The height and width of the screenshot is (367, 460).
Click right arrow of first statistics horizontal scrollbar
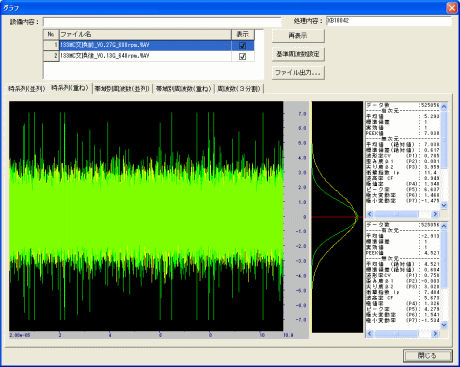tap(435, 214)
